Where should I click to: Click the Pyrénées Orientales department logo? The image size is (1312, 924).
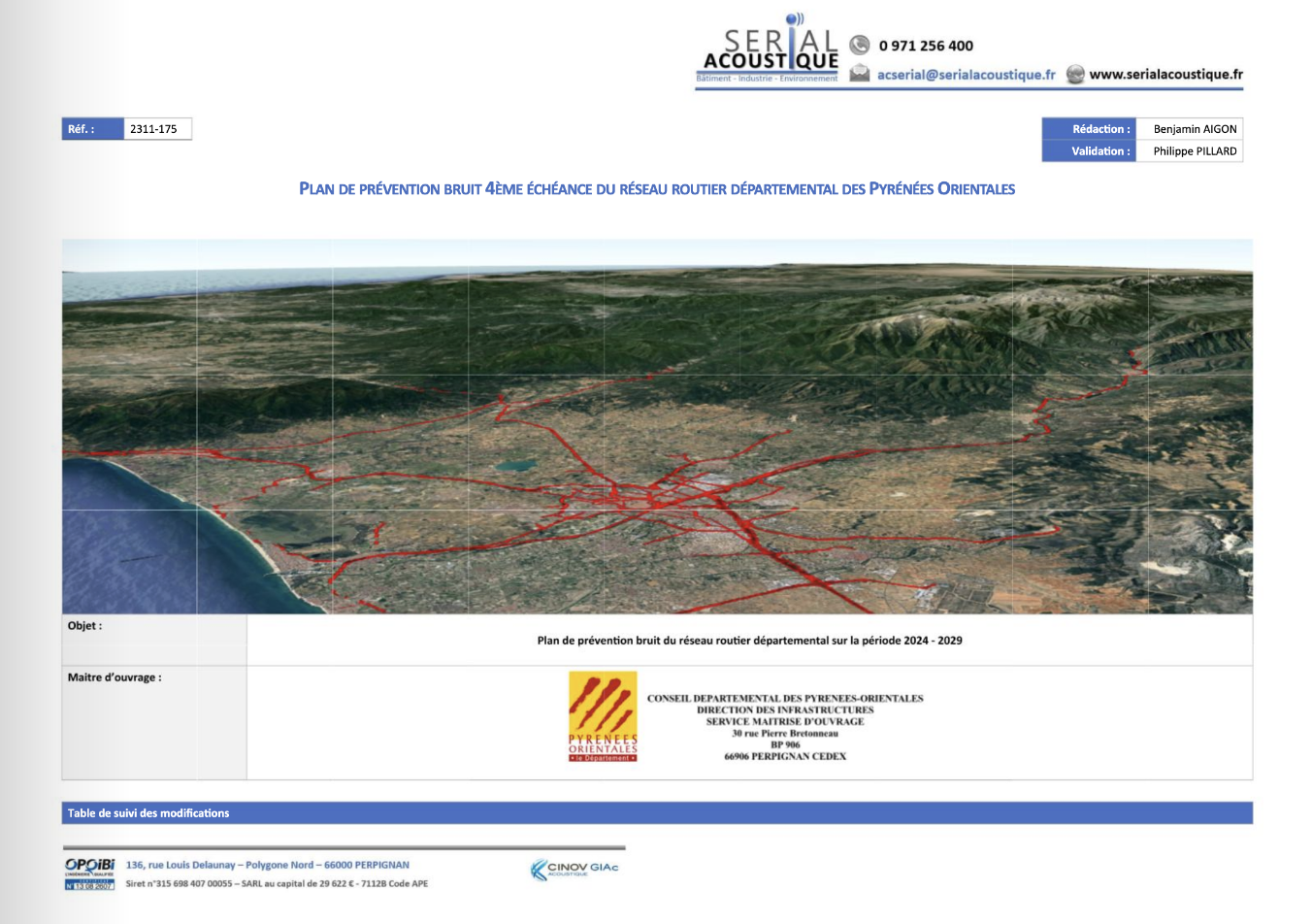click(x=603, y=716)
